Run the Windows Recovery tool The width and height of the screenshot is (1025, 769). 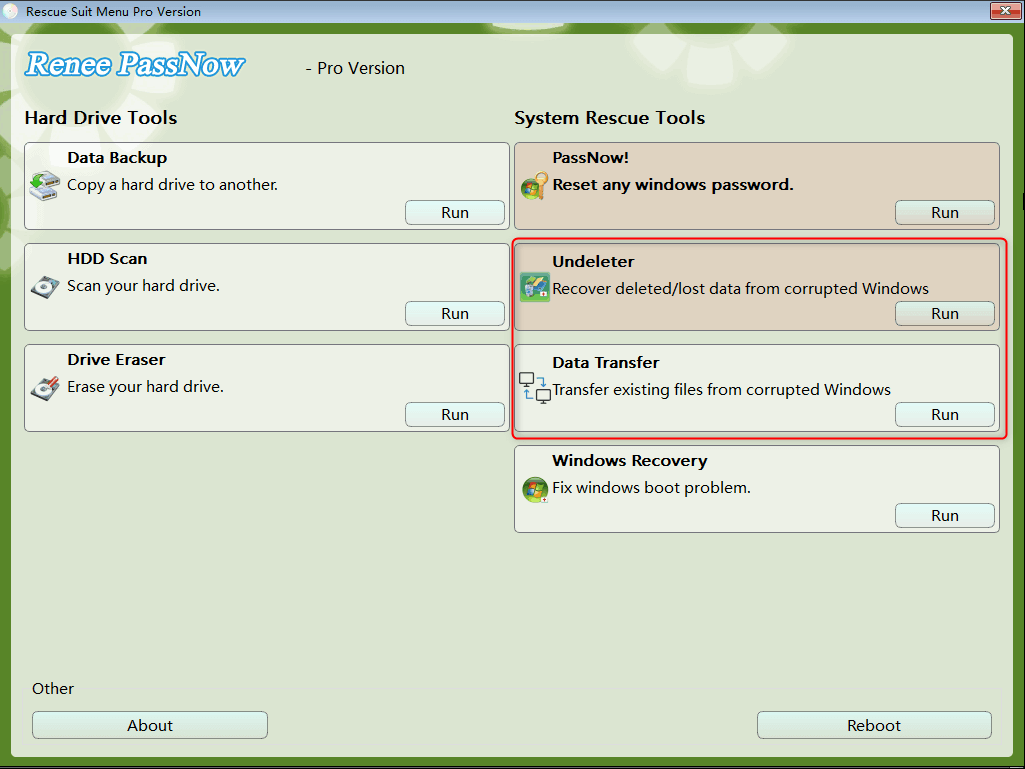pyautogui.click(x=945, y=515)
